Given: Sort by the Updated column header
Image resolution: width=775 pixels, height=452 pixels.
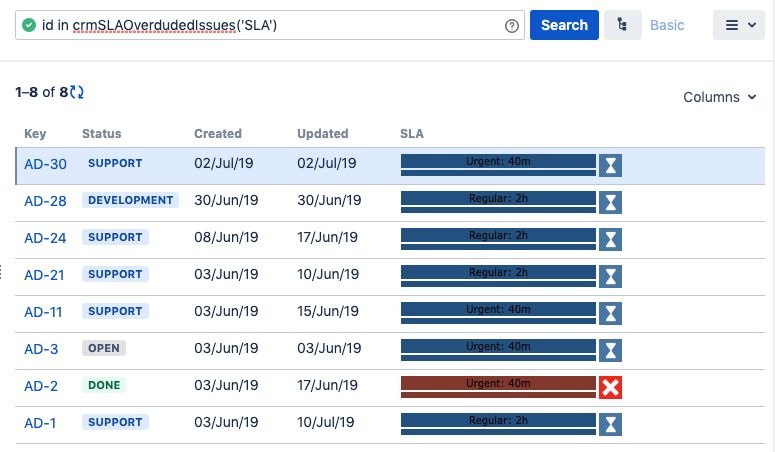Looking at the screenshot, I should tap(322, 133).
